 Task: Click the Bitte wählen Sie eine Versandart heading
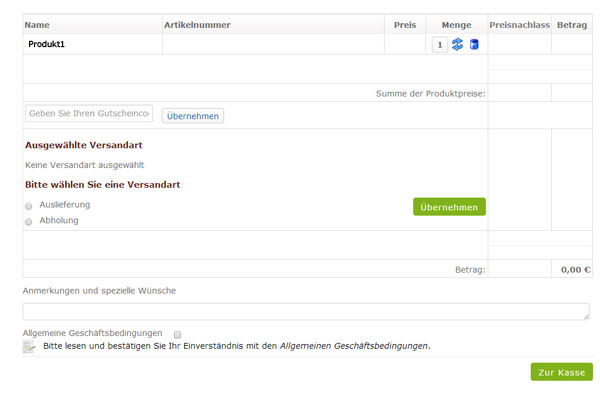pos(103,185)
